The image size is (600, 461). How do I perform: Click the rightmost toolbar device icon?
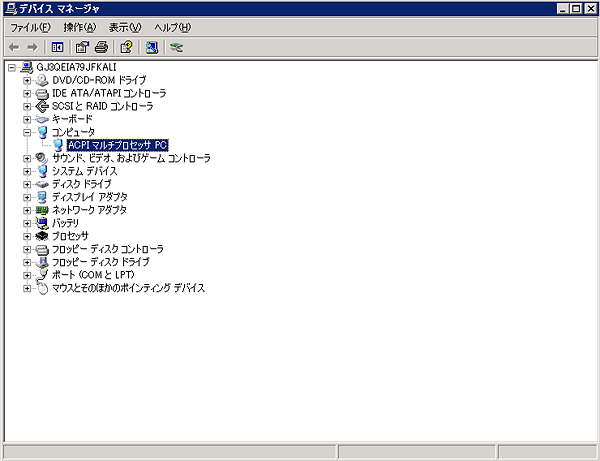177,47
